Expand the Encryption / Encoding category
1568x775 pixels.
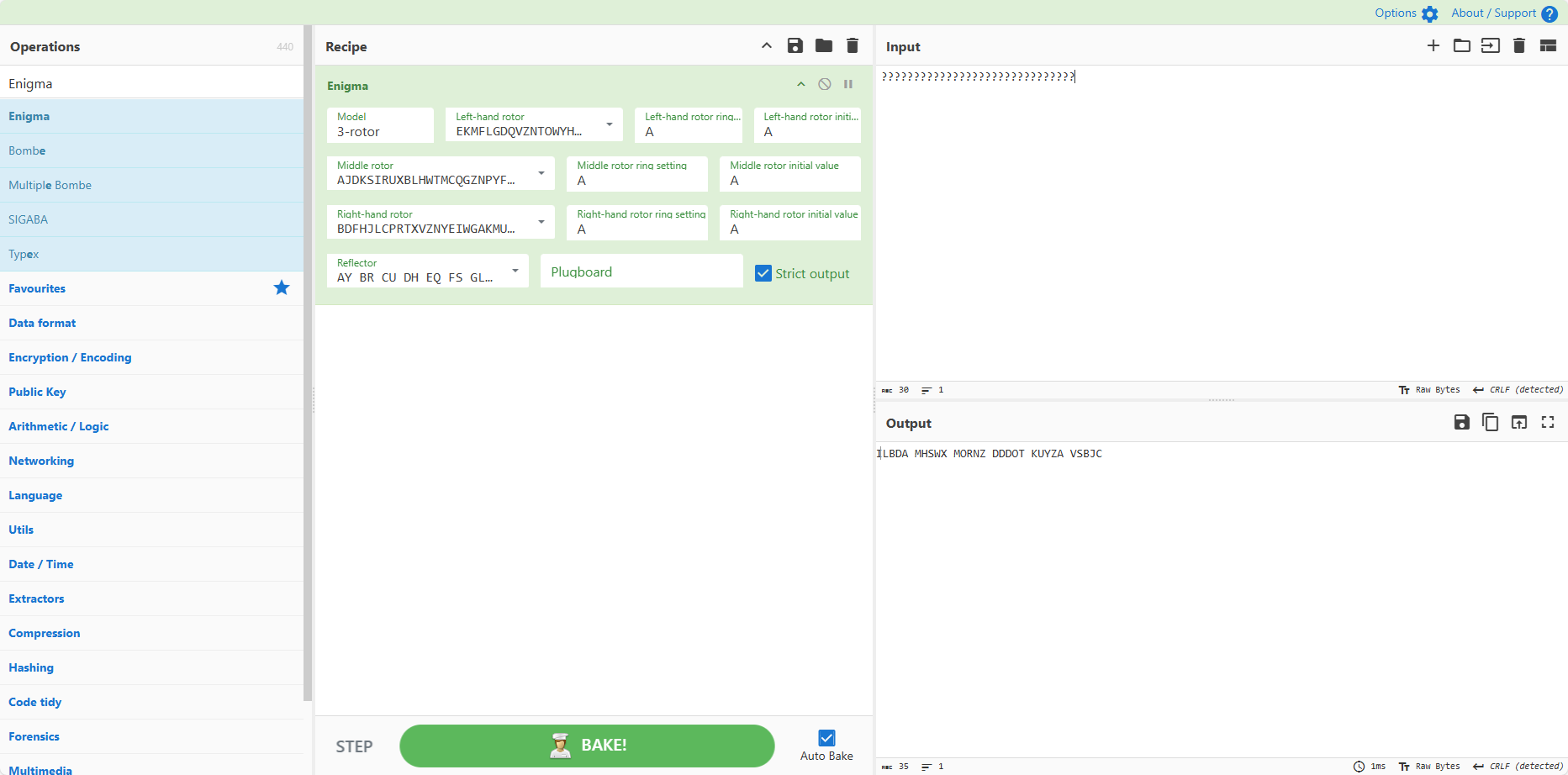tap(70, 357)
